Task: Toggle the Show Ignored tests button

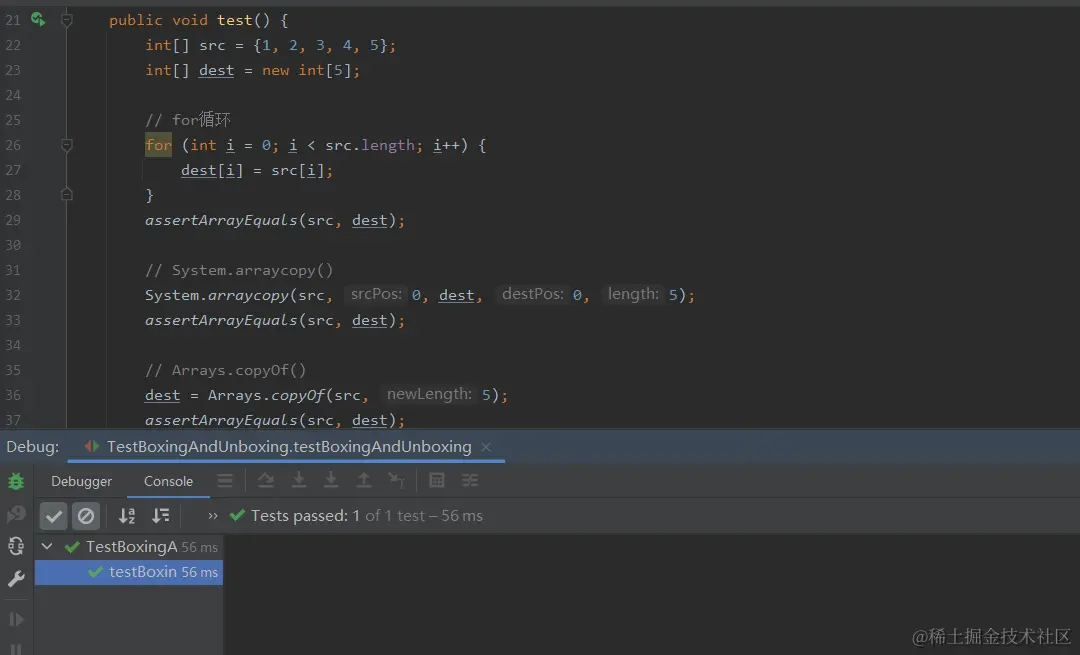Action: click(86, 516)
